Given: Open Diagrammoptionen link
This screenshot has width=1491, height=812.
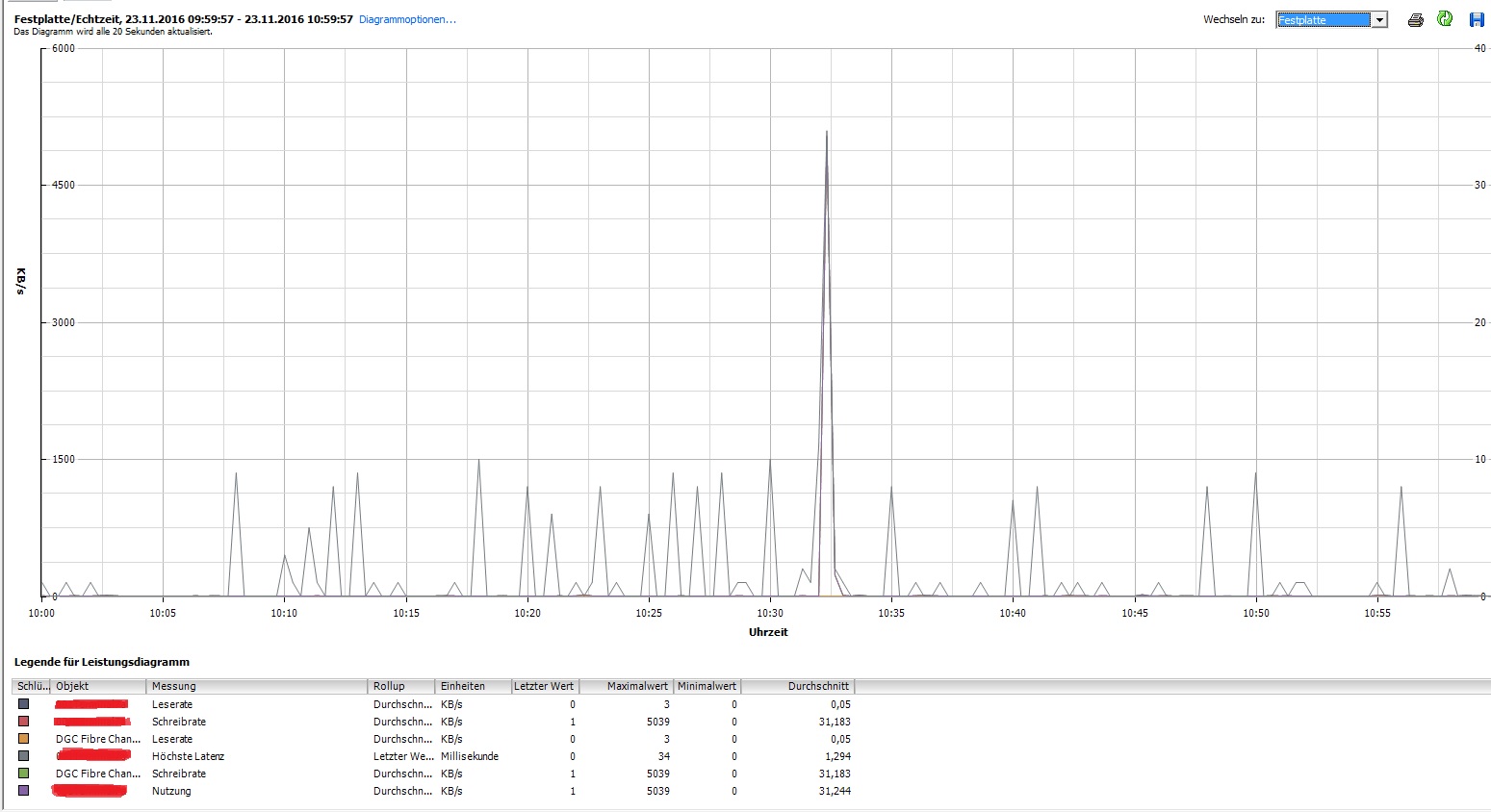Looking at the screenshot, I should (x=407, y=19).
